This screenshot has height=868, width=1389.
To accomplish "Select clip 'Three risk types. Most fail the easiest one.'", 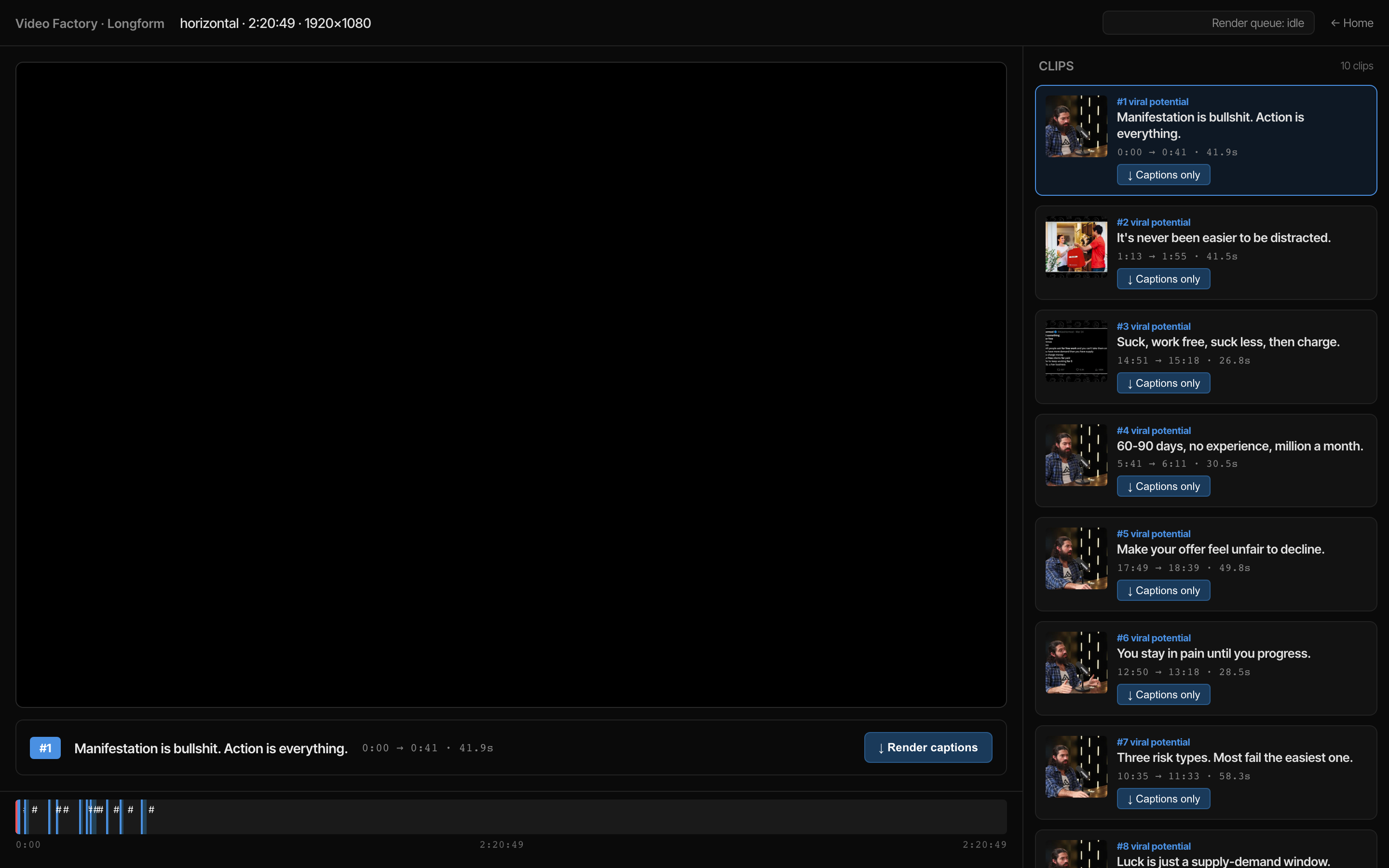I will pos(1235,758).
